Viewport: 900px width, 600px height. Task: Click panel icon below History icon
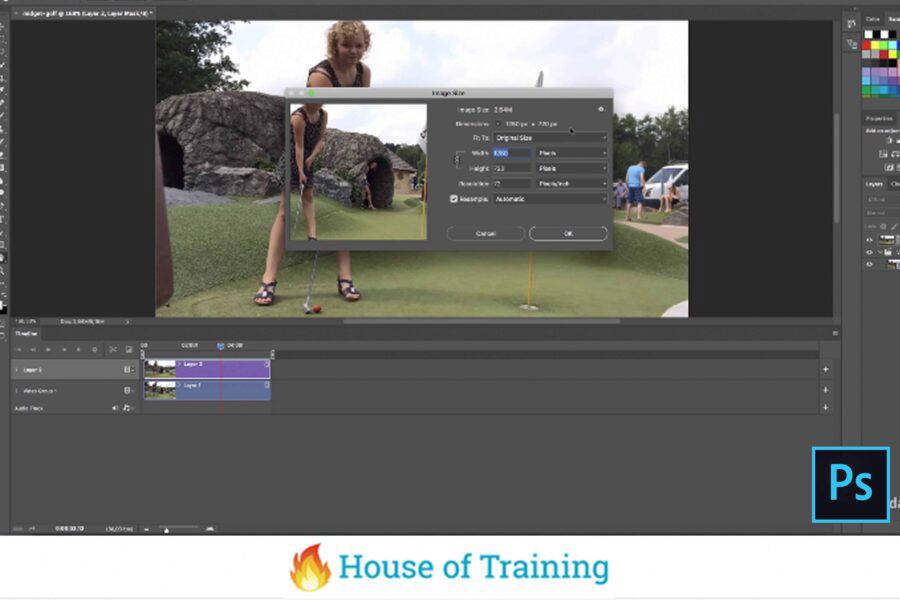pos(851,44)
